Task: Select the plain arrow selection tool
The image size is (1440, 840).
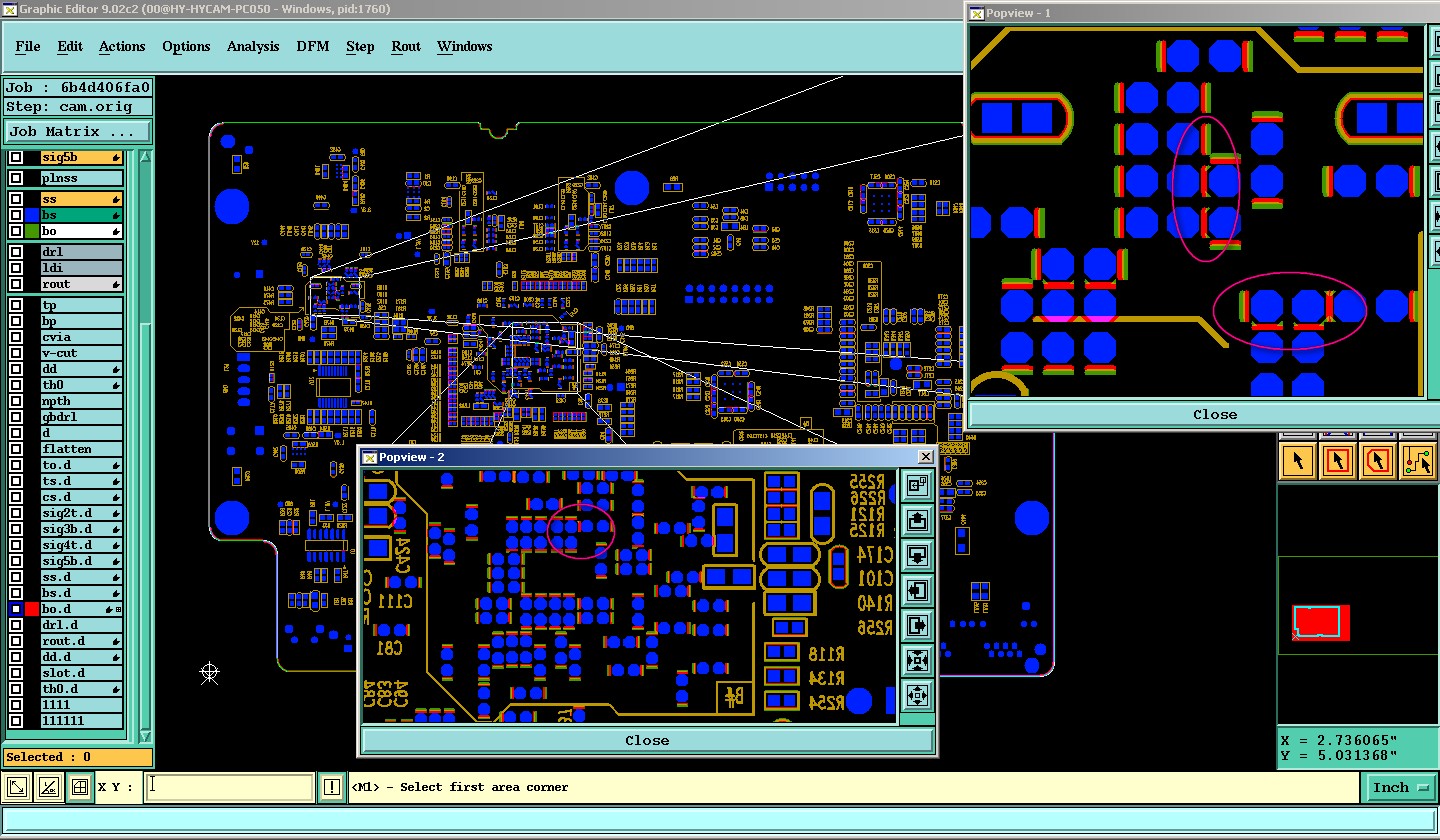Action: pyautogui.click(x=1298, y=461)
